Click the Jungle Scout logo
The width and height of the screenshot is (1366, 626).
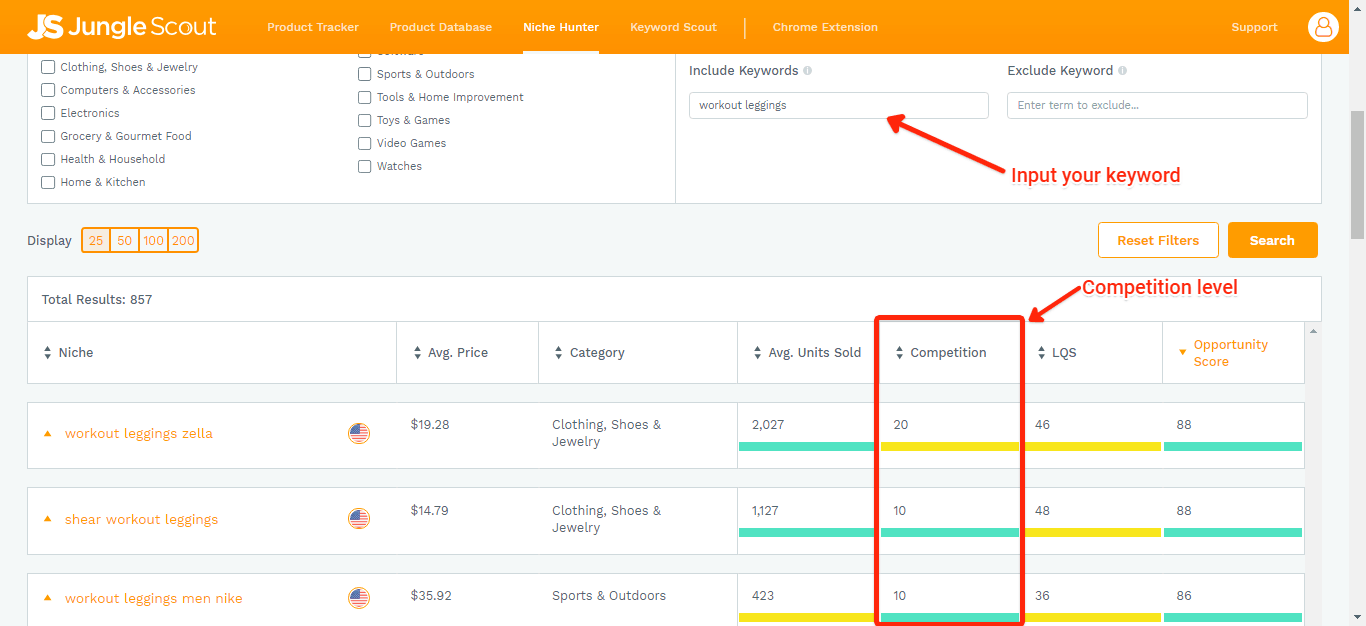(121, 27)
